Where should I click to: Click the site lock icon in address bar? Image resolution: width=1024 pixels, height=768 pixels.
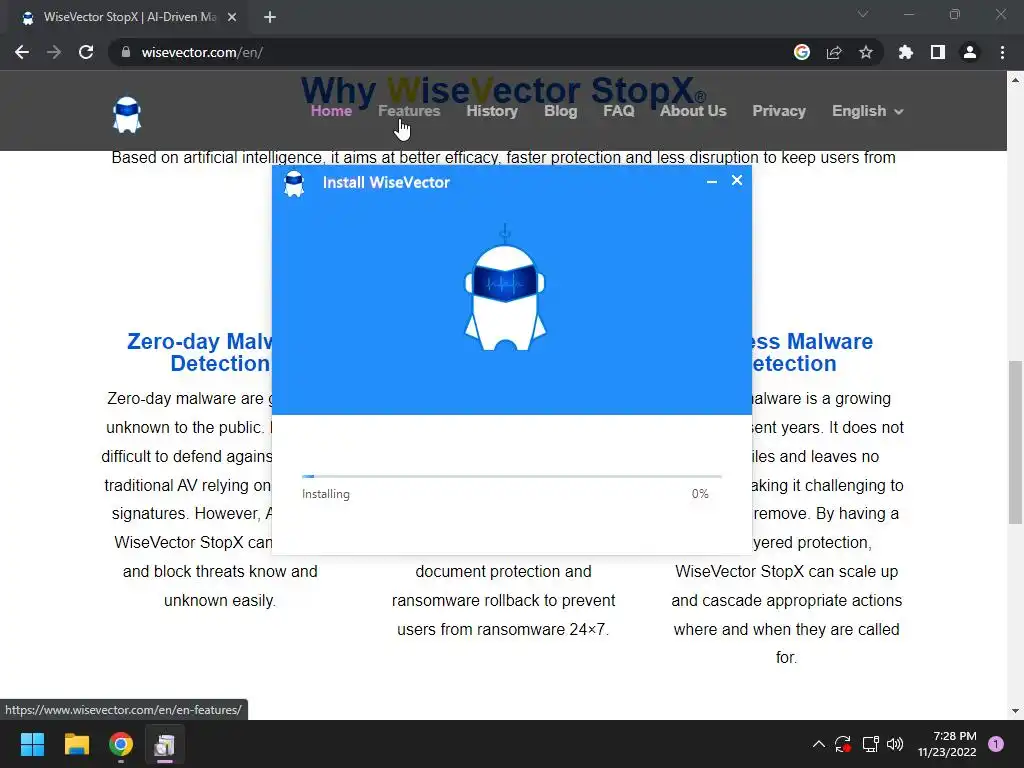[126, 52]
